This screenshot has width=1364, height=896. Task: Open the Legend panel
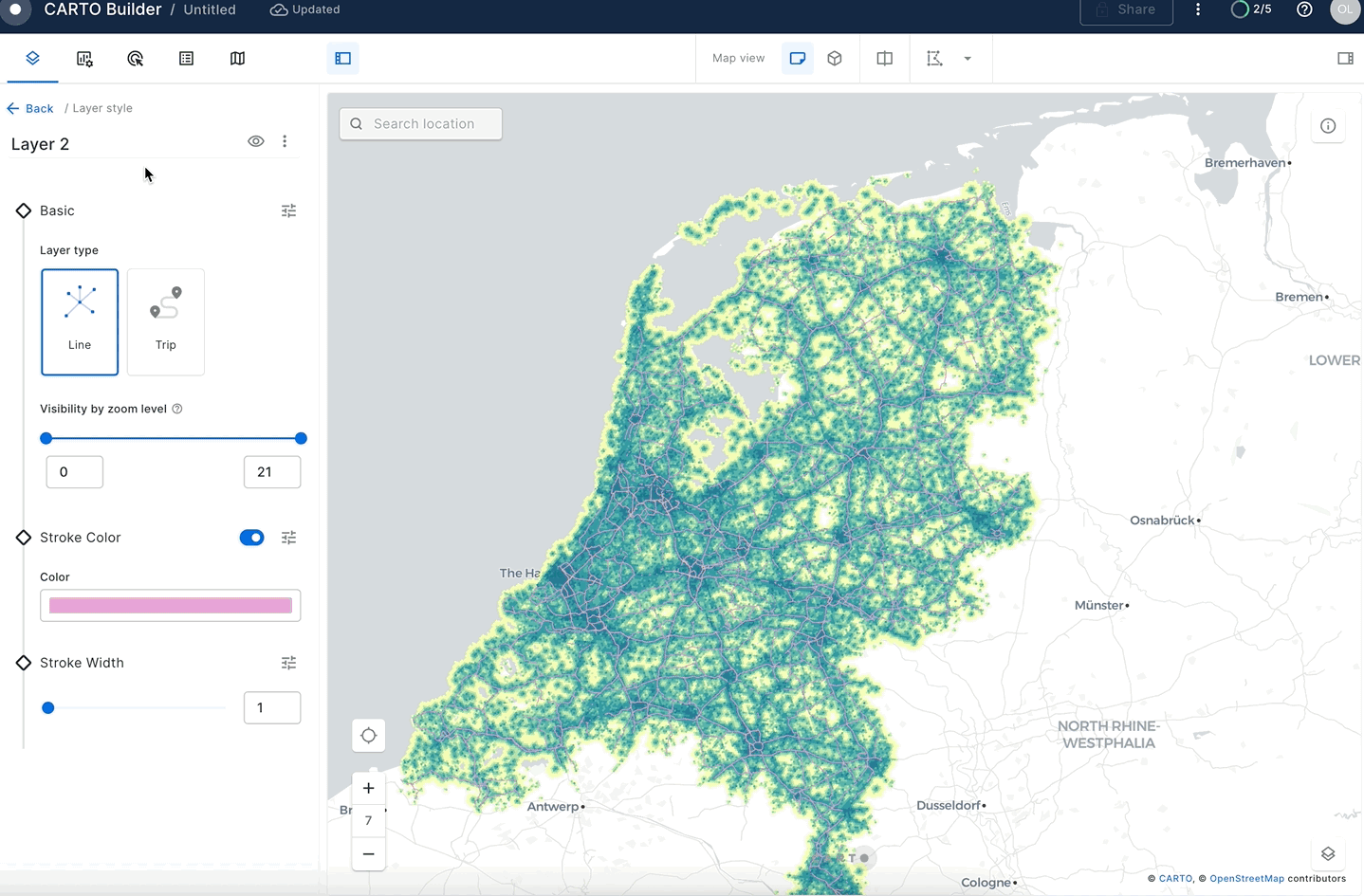pos(186,58)
